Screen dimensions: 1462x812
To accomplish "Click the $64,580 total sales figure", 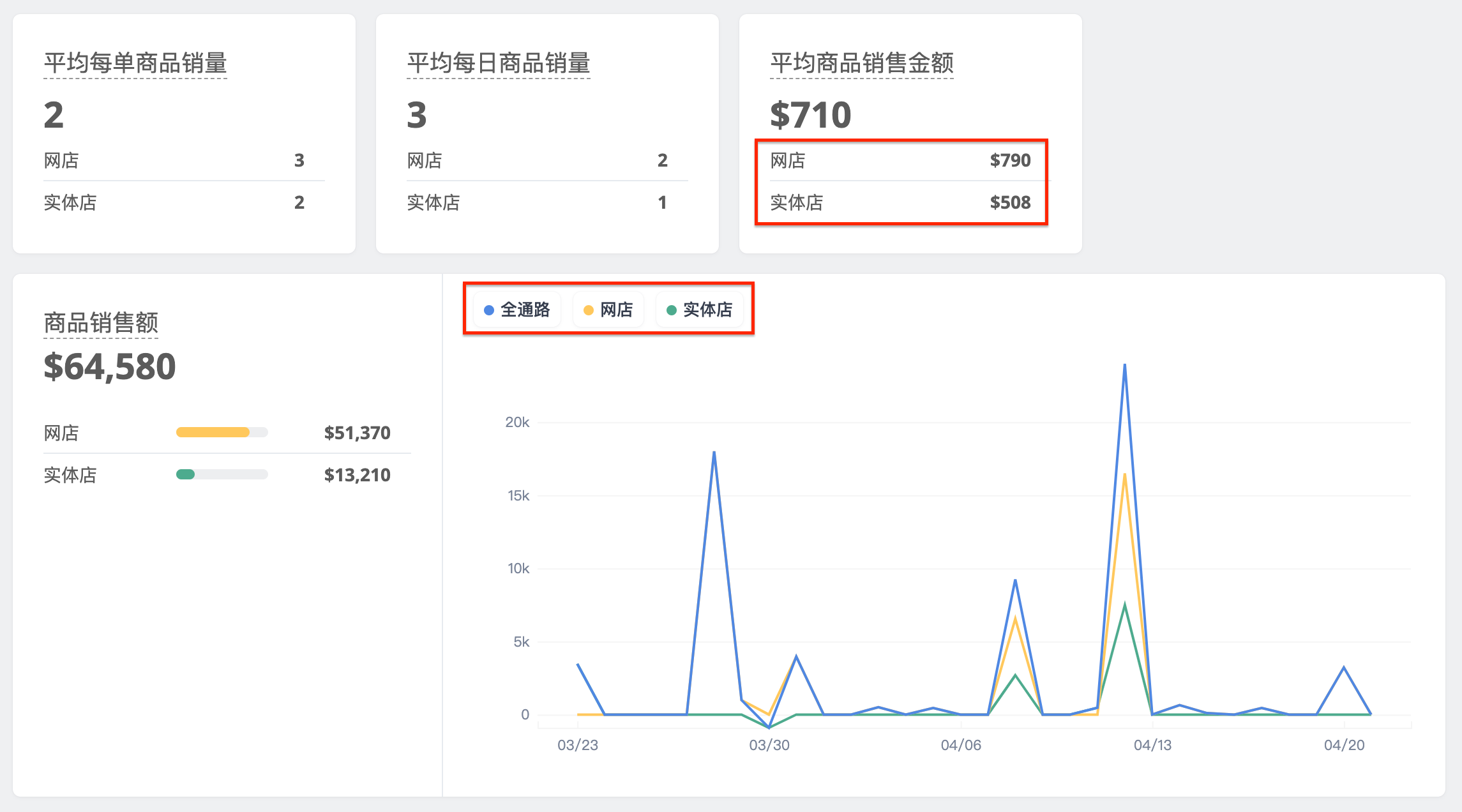I will click(x=110, y=366).
